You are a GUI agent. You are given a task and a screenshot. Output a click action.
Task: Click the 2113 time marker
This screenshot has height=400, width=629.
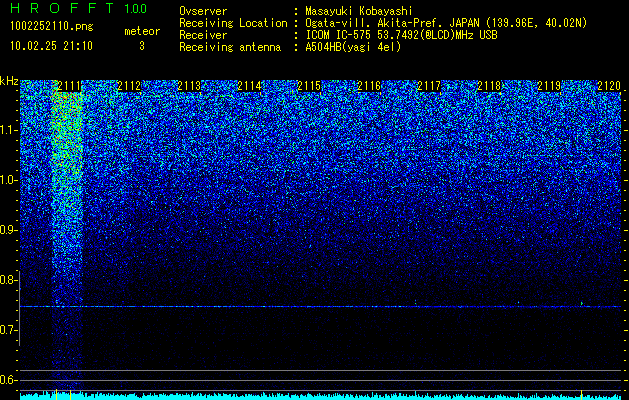tap(189, 86)
